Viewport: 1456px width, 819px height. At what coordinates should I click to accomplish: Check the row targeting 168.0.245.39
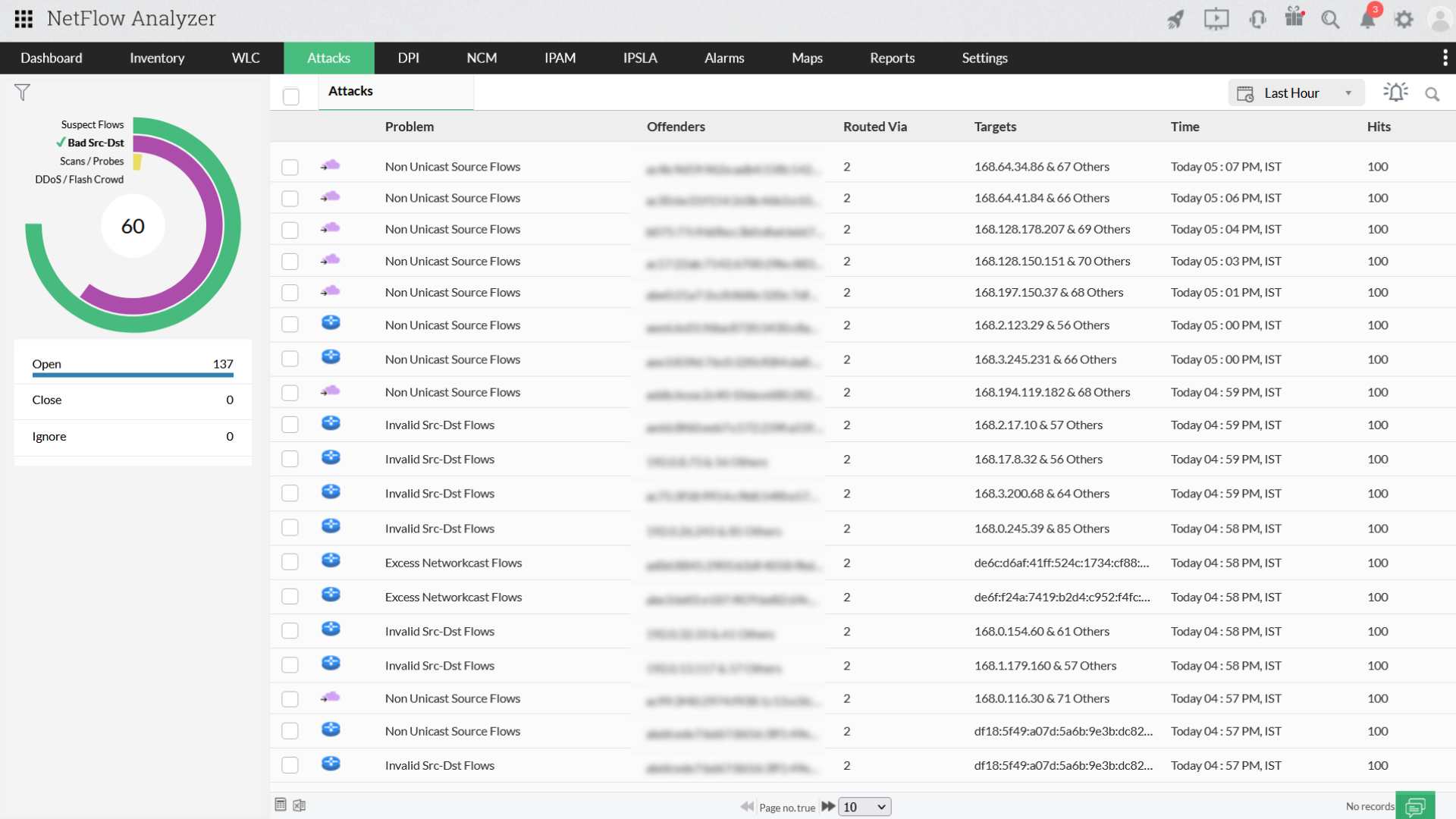tap(290, 529)
